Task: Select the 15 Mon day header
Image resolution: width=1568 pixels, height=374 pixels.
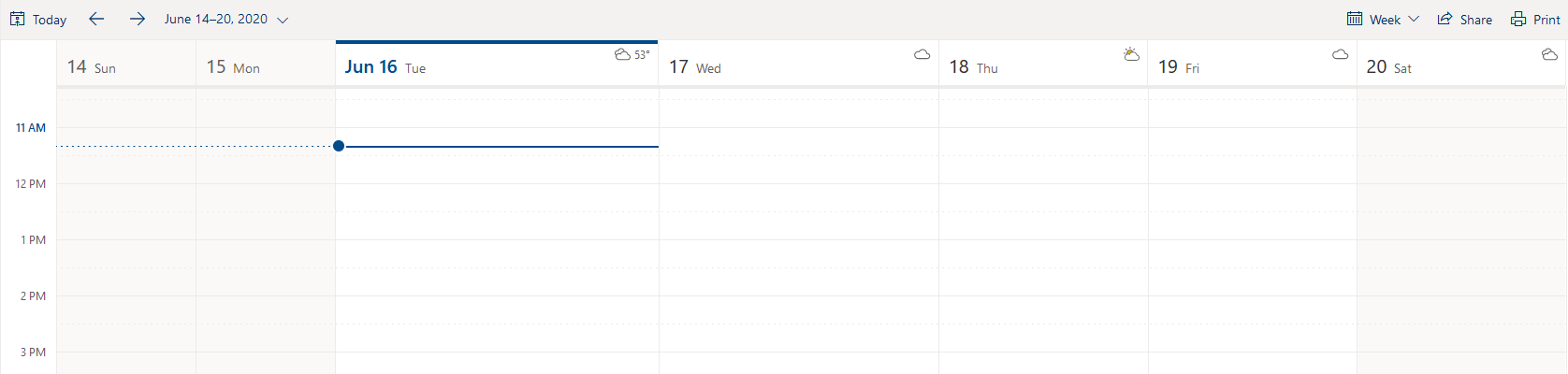Action: tap(266, 64)
